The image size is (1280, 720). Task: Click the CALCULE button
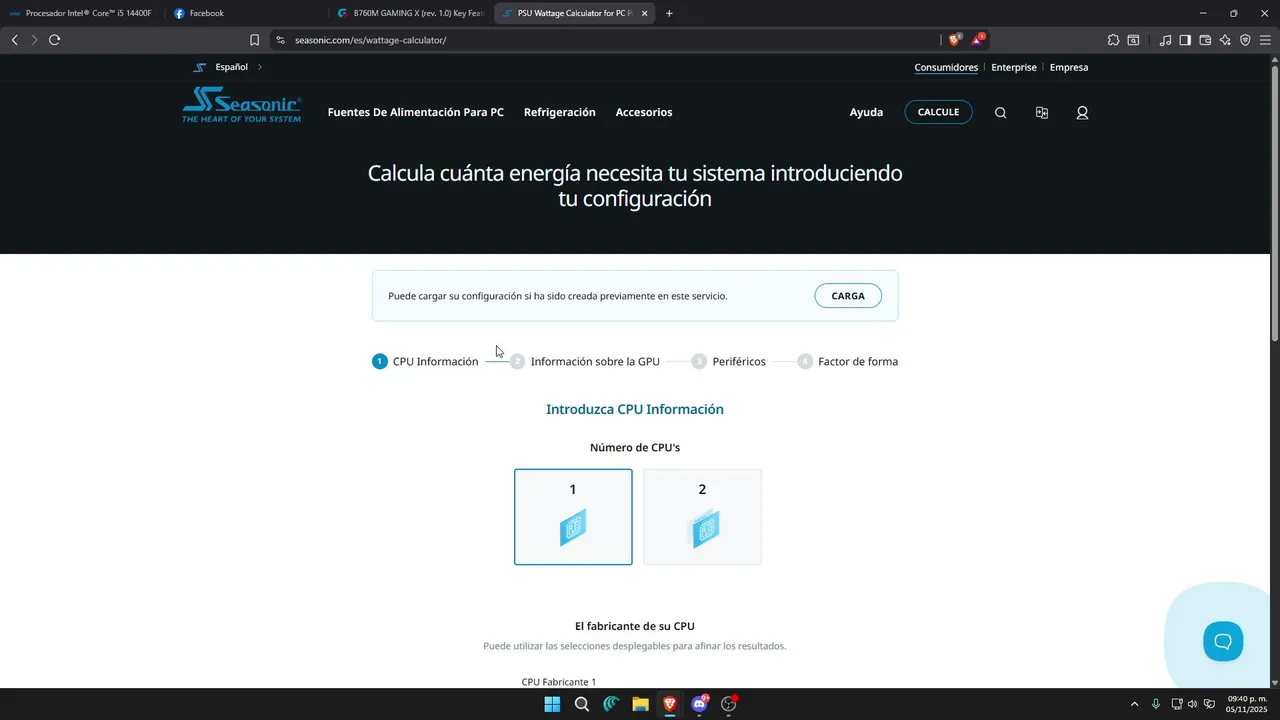click(x=938, y=112)
